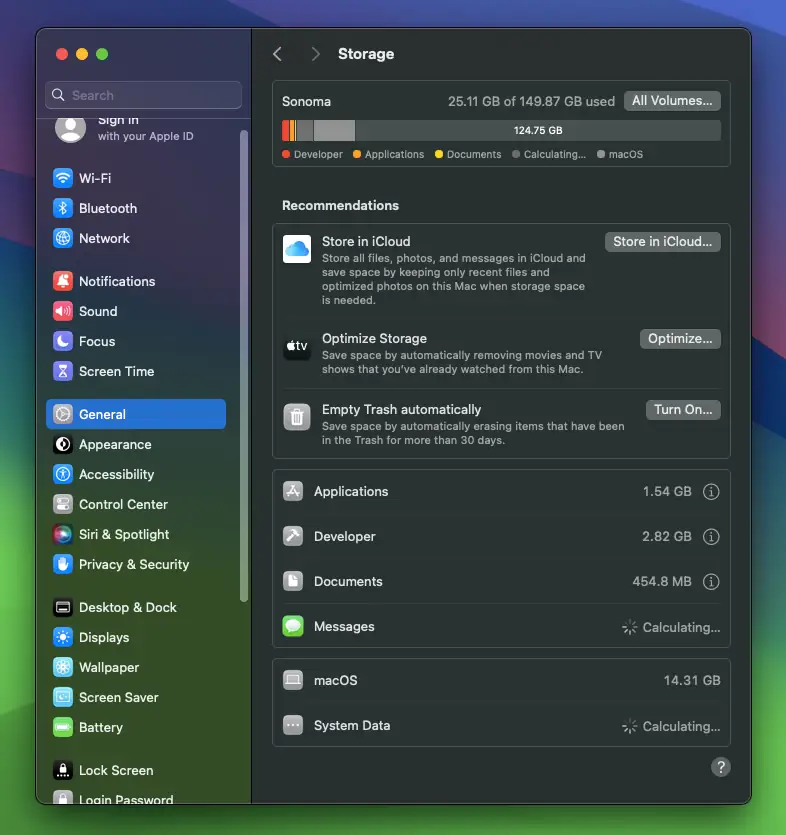
Task: Open Siri & Spotlight icon
Action: (x=63, y=534)
